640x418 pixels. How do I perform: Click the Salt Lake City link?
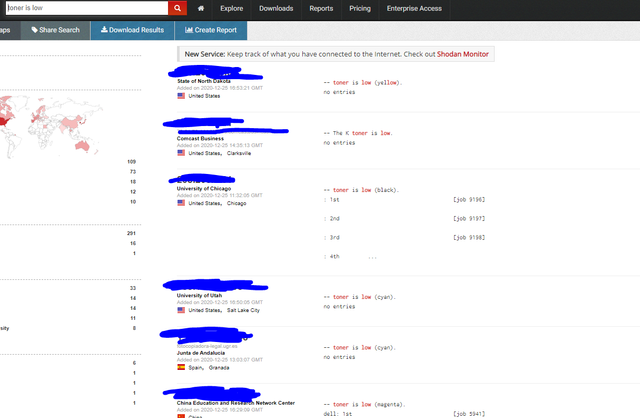pyautogui.click(x=243, y=310)
